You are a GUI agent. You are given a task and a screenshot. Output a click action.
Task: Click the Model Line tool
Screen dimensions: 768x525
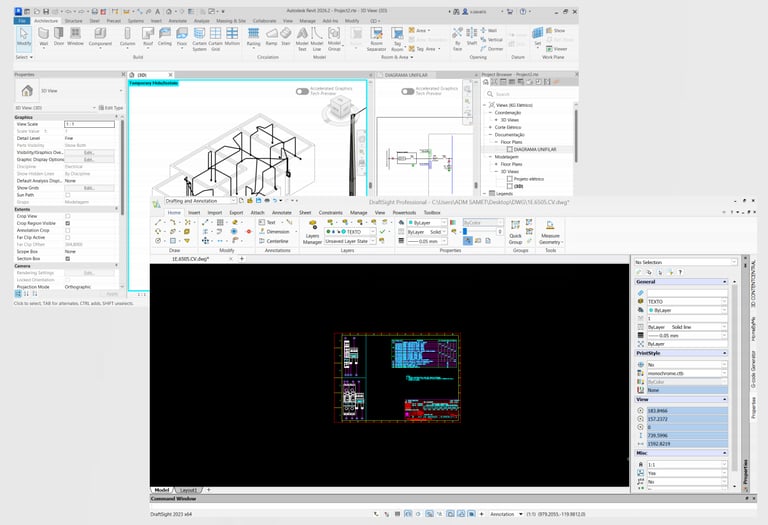click(x=317, y=39)
